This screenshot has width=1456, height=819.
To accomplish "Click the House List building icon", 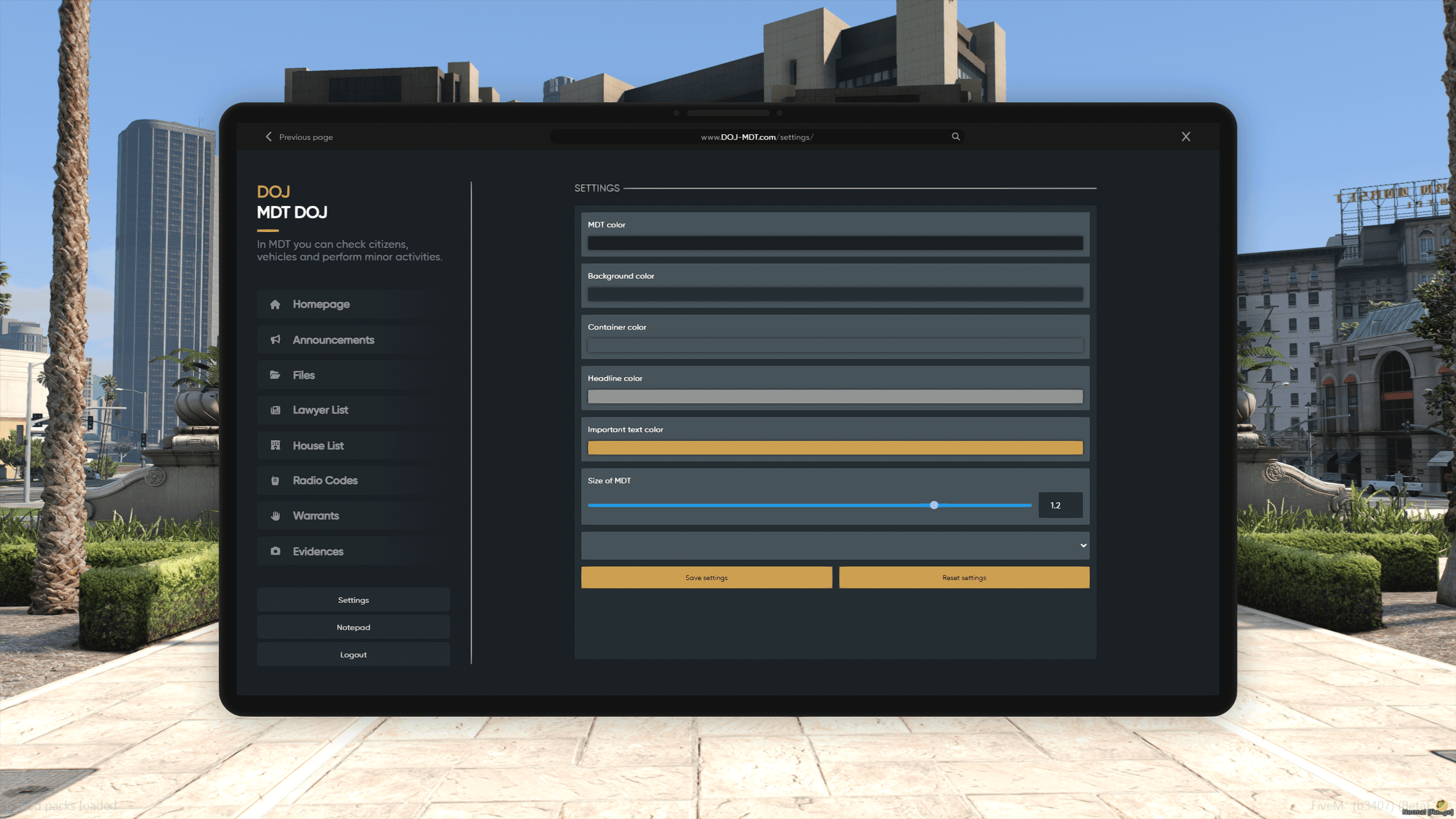I will [275, 445].
